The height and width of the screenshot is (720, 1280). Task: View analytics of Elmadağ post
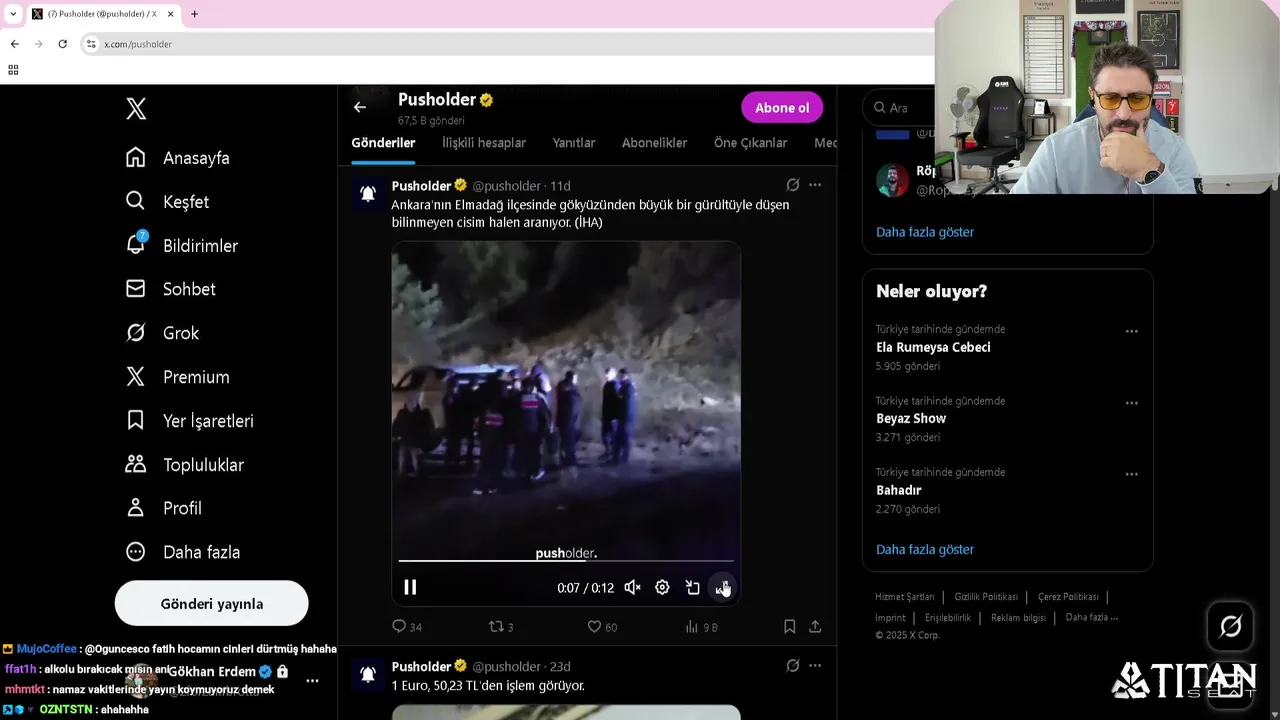(x=701, y=627)
